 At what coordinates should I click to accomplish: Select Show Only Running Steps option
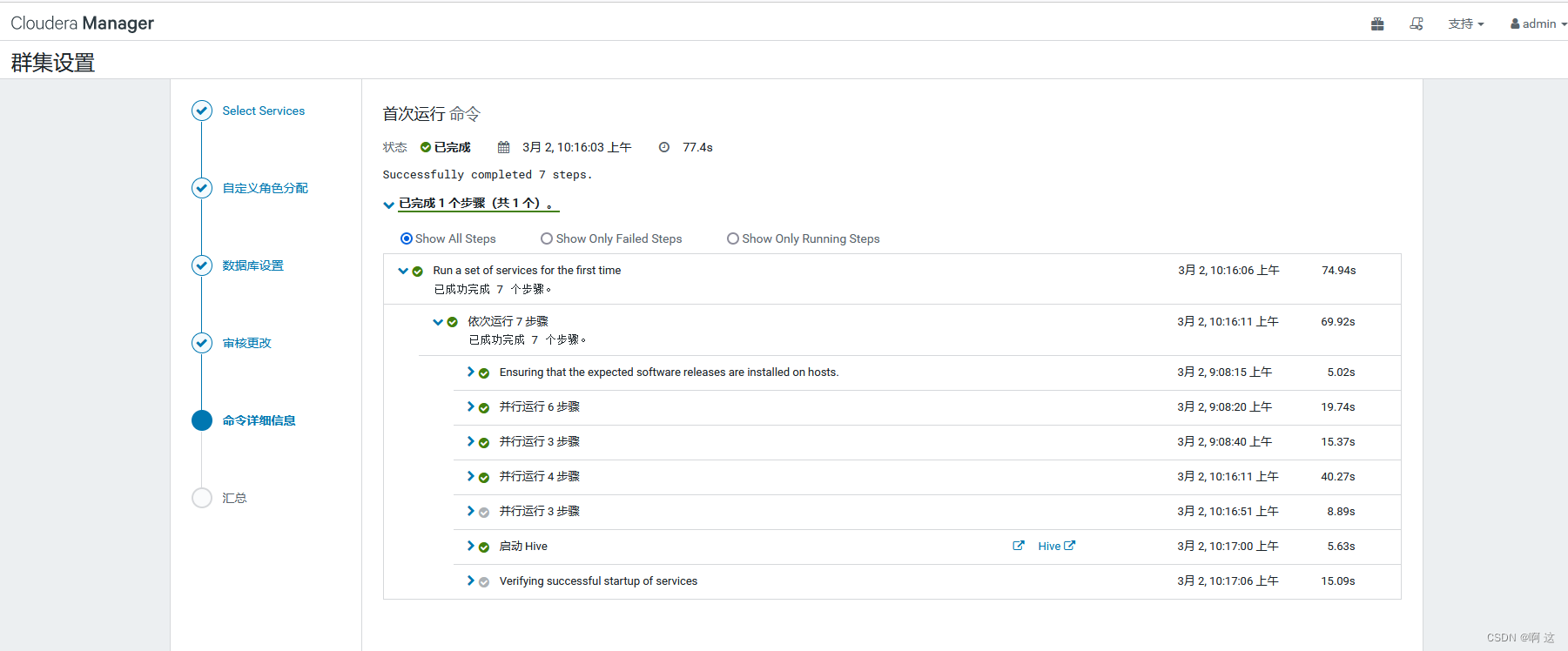733,238
